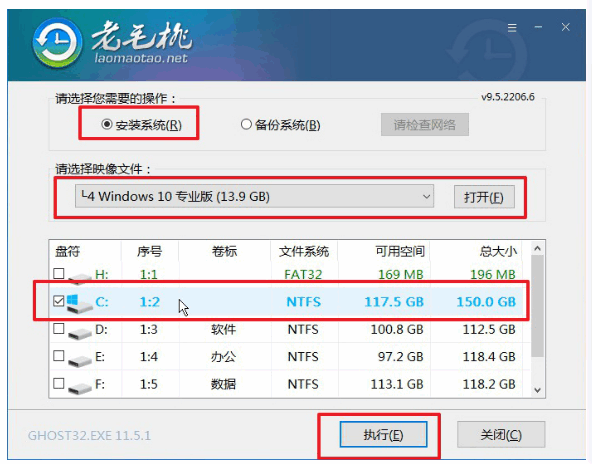Open the hamburger menu icon in title bar
The image size is (592, 464).
point(512,28)
